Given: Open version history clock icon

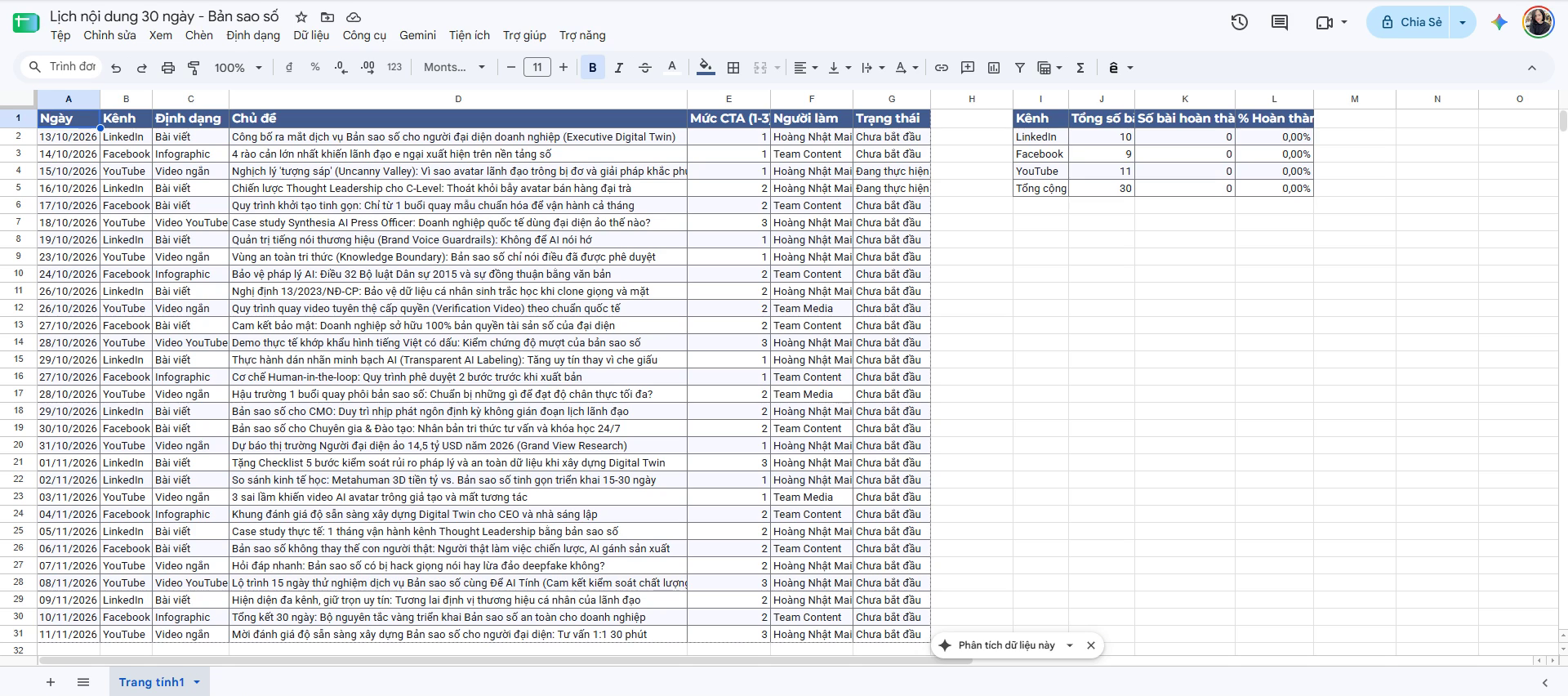Looking at the screenshot, I should [1240, 22].
